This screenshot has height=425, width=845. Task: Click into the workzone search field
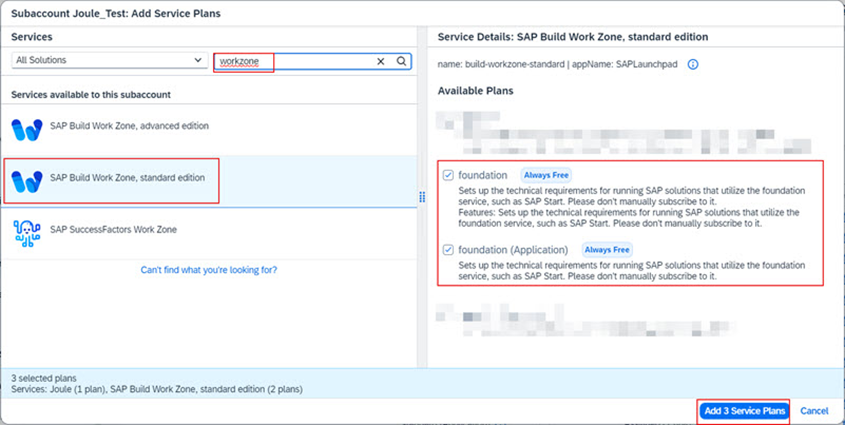click(290, 61)
